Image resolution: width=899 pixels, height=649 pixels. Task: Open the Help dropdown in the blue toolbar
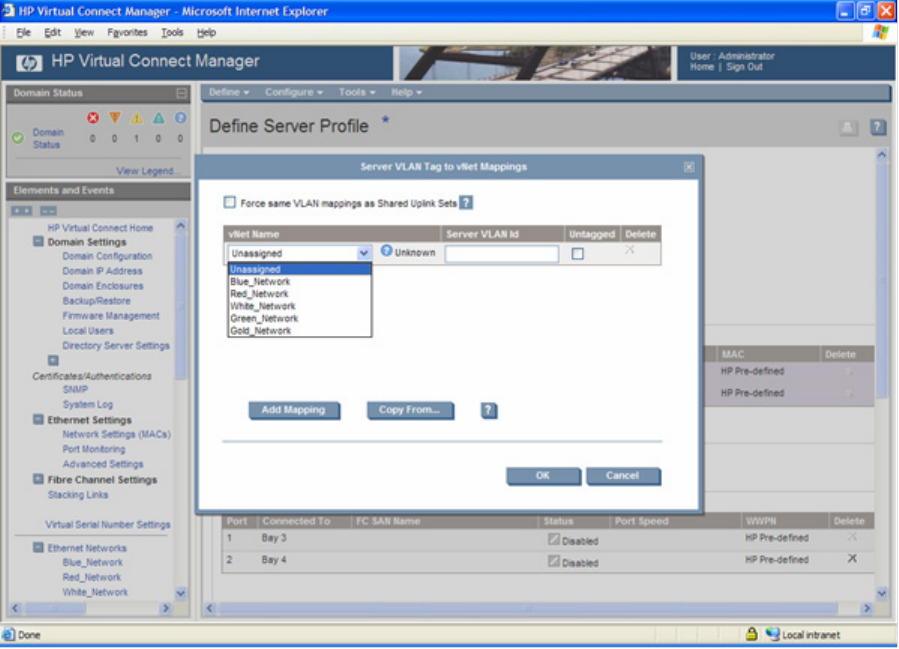(x=406, y=92)
